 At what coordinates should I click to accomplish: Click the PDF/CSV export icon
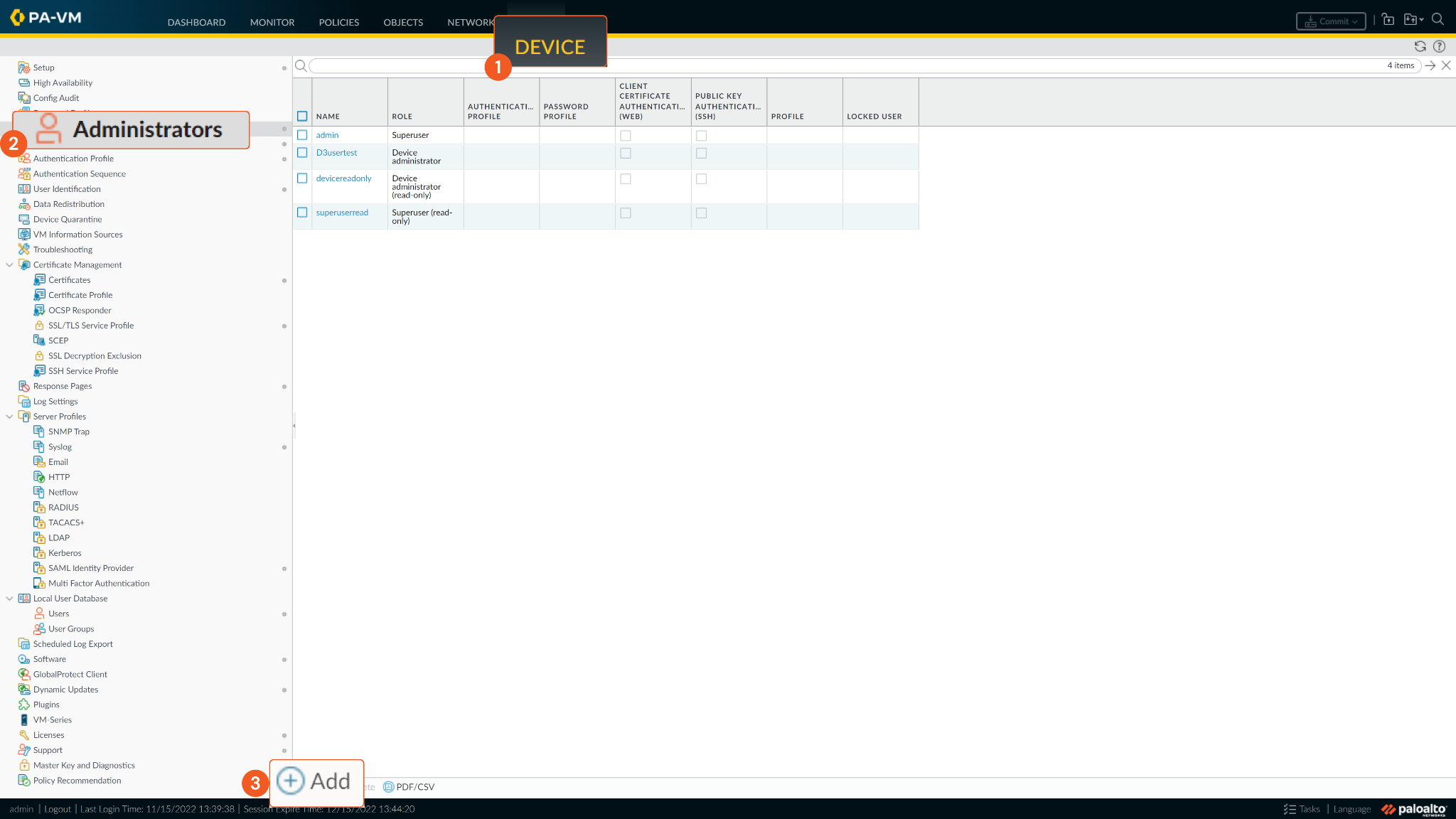click(389, 787)
